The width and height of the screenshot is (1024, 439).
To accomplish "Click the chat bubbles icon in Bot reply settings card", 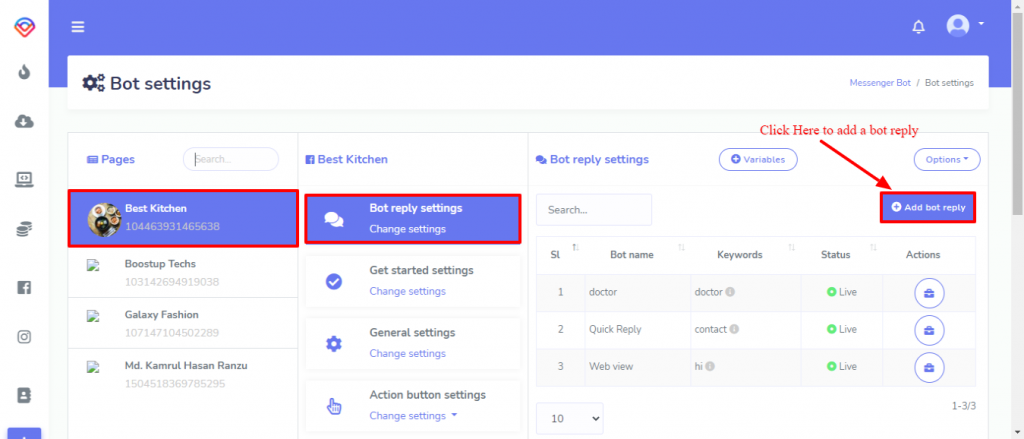I will pyautogui.click(x=334, y=220).
